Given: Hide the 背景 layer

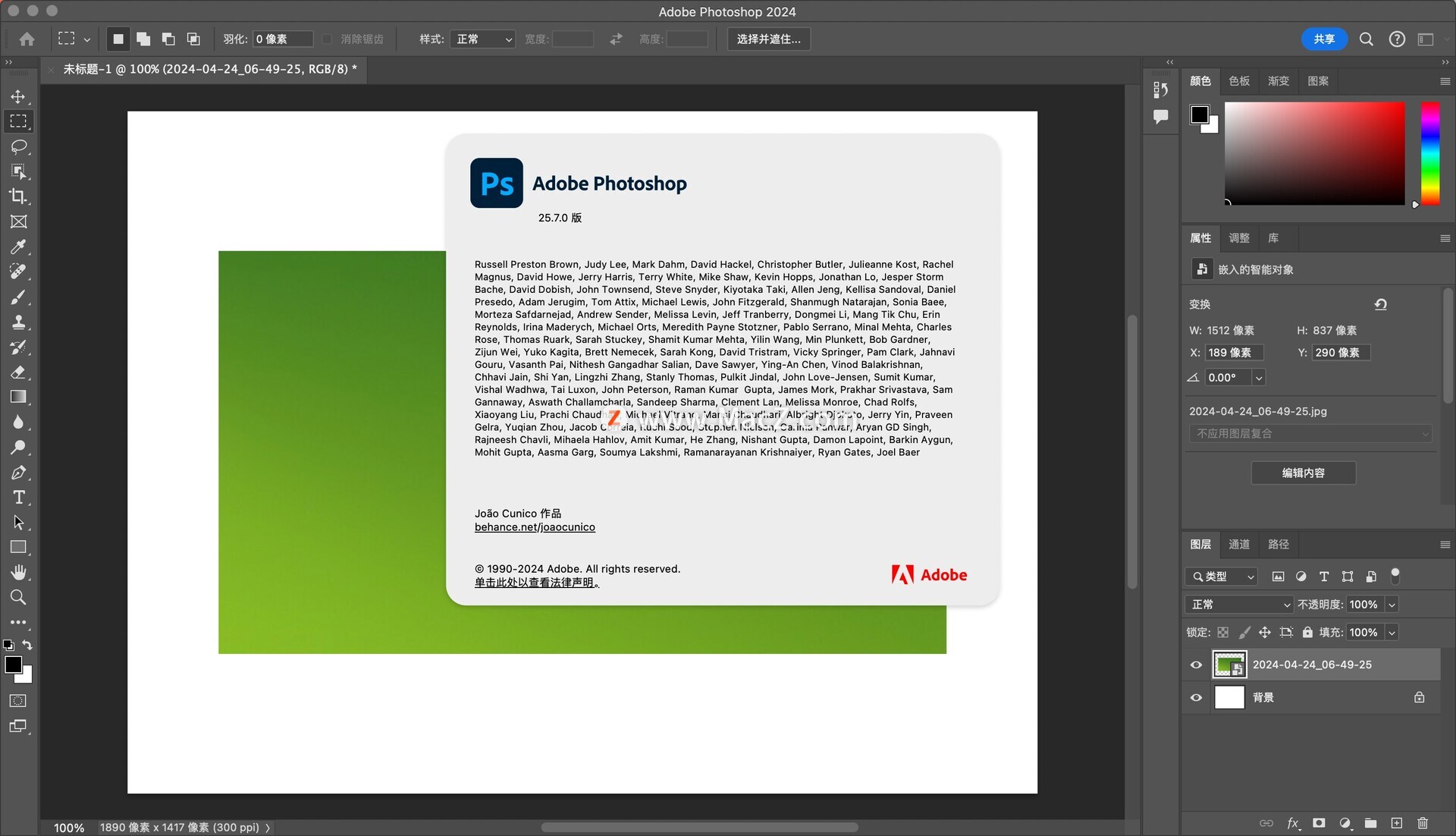Looking at the screenshot, I should pos(1196,697).
